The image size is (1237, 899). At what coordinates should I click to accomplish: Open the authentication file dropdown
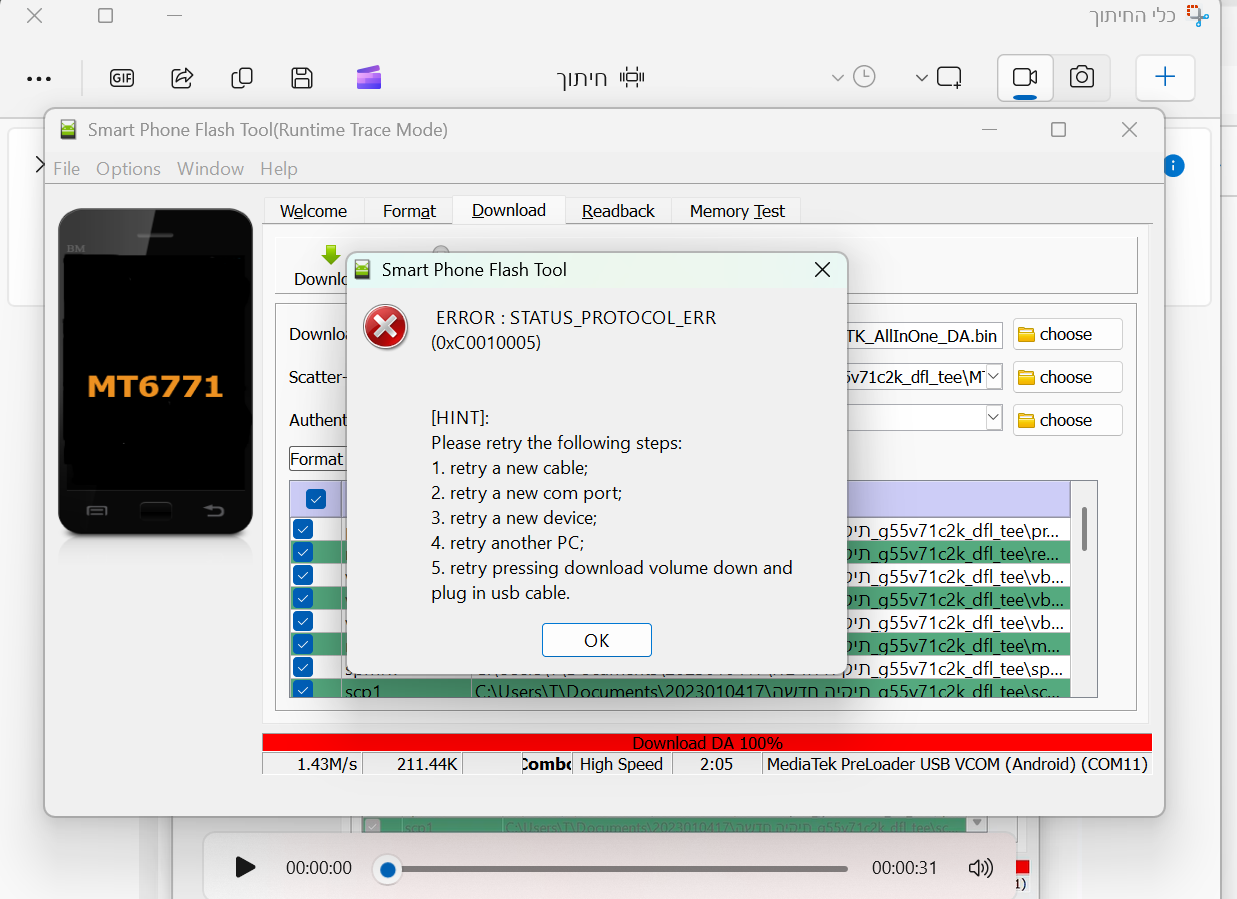click(x=993, y=417)
